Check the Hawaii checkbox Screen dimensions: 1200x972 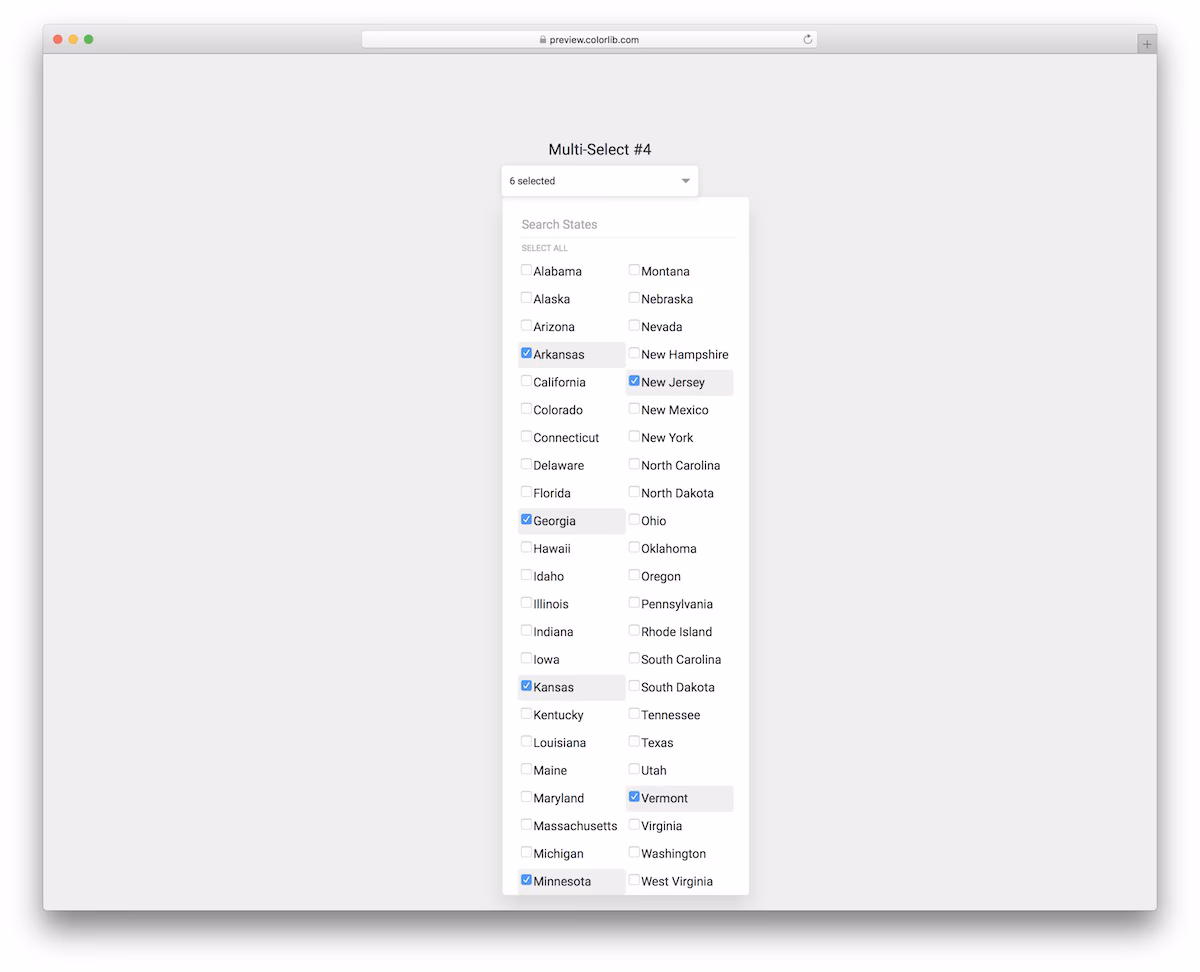(526, 547)
